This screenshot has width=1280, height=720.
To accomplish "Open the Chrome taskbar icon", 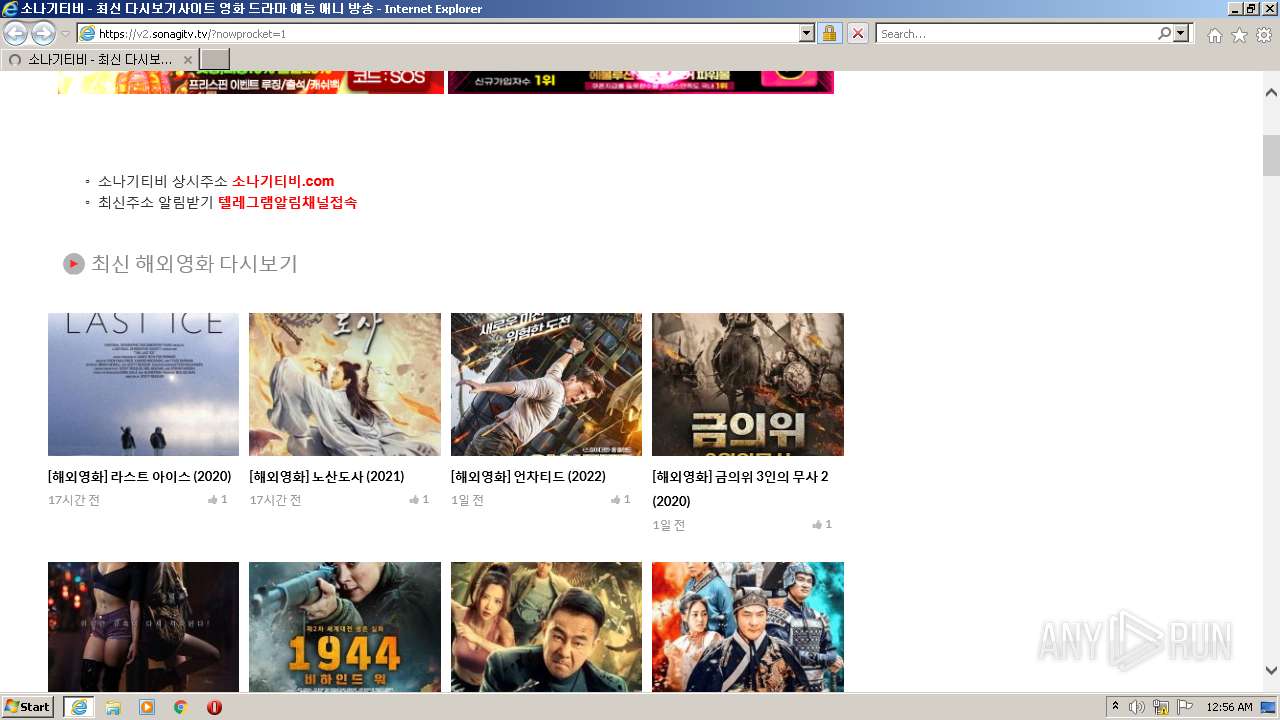I will tap(181, 707).
